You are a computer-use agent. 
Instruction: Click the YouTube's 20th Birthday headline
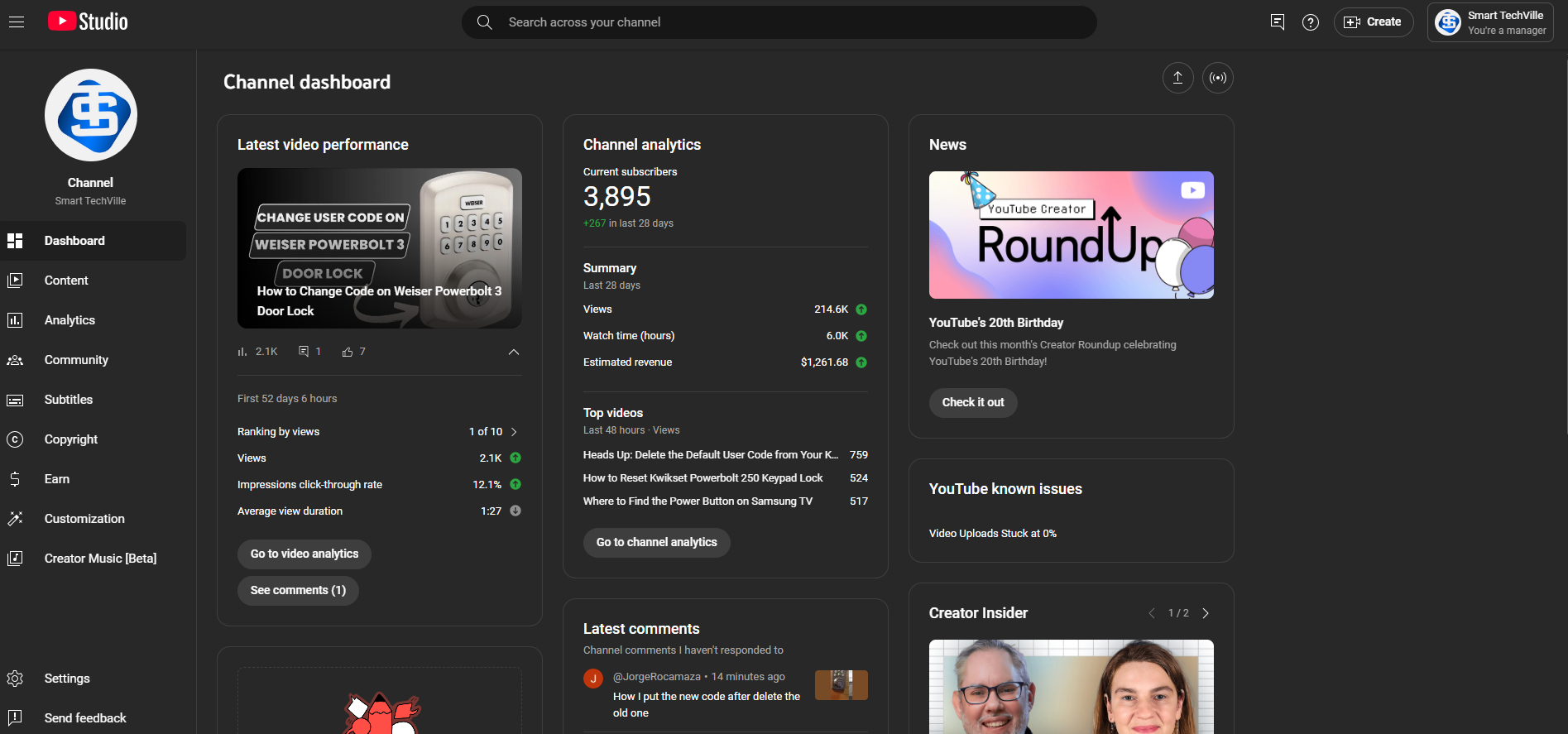[x=996, y=323]
